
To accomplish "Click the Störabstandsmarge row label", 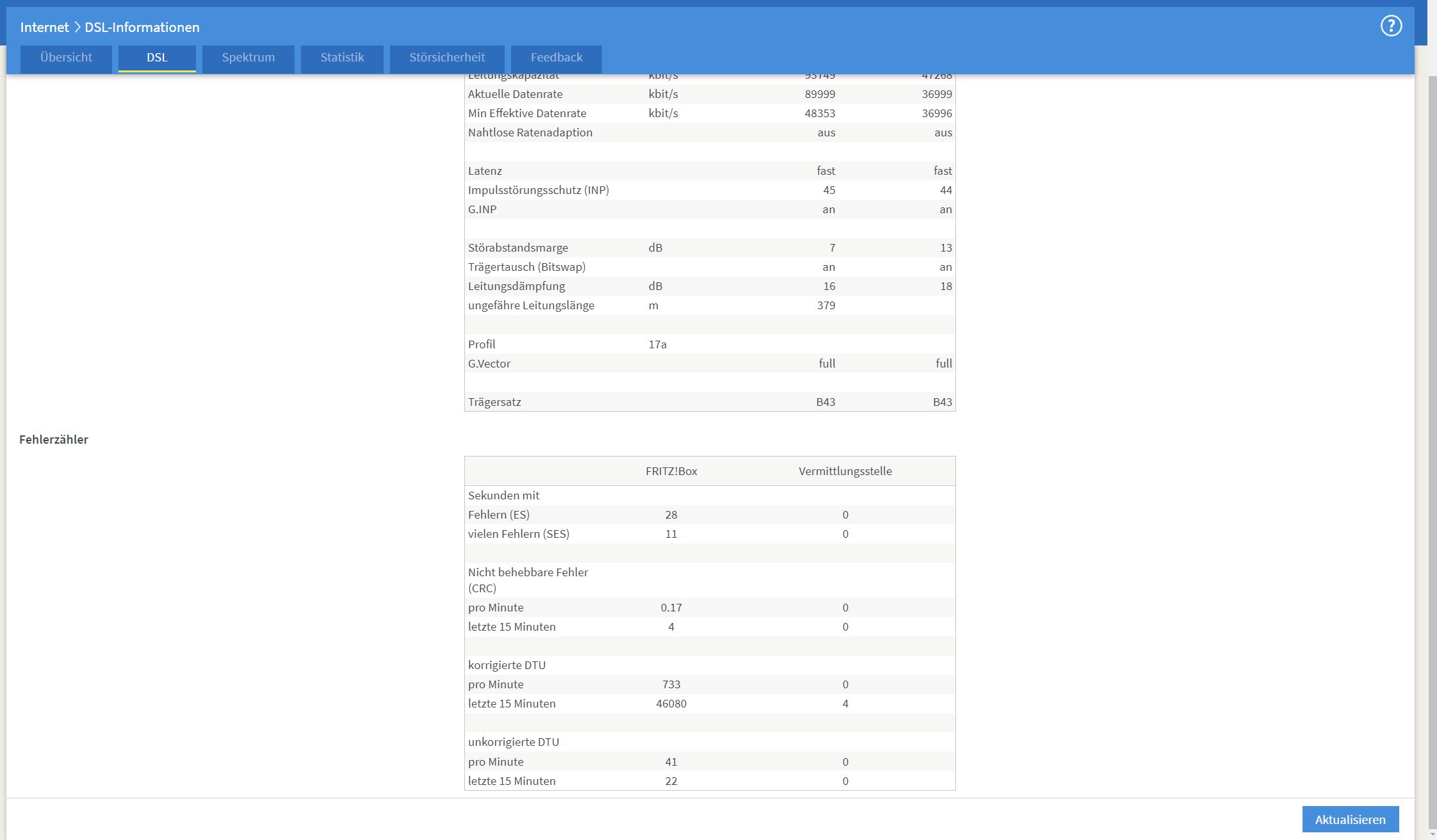I will coord(517,248).
